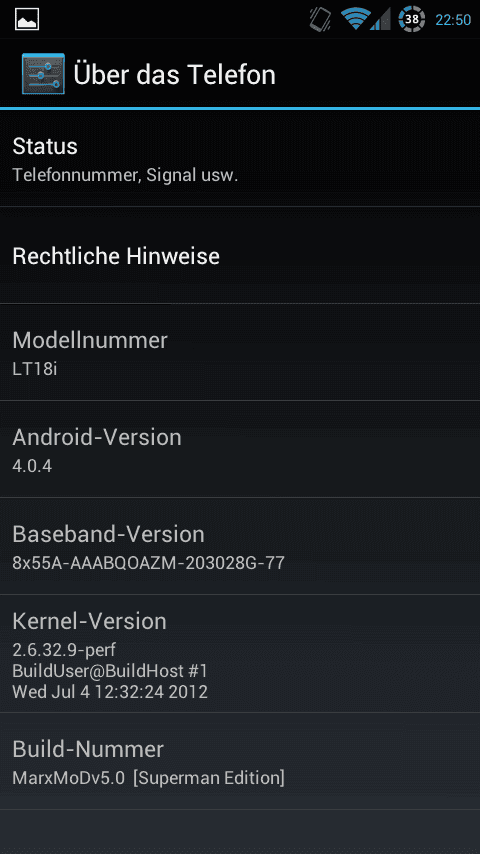Select the Baseband-Version entry
This screenshot has height=854, width=480.
point(240,546)
